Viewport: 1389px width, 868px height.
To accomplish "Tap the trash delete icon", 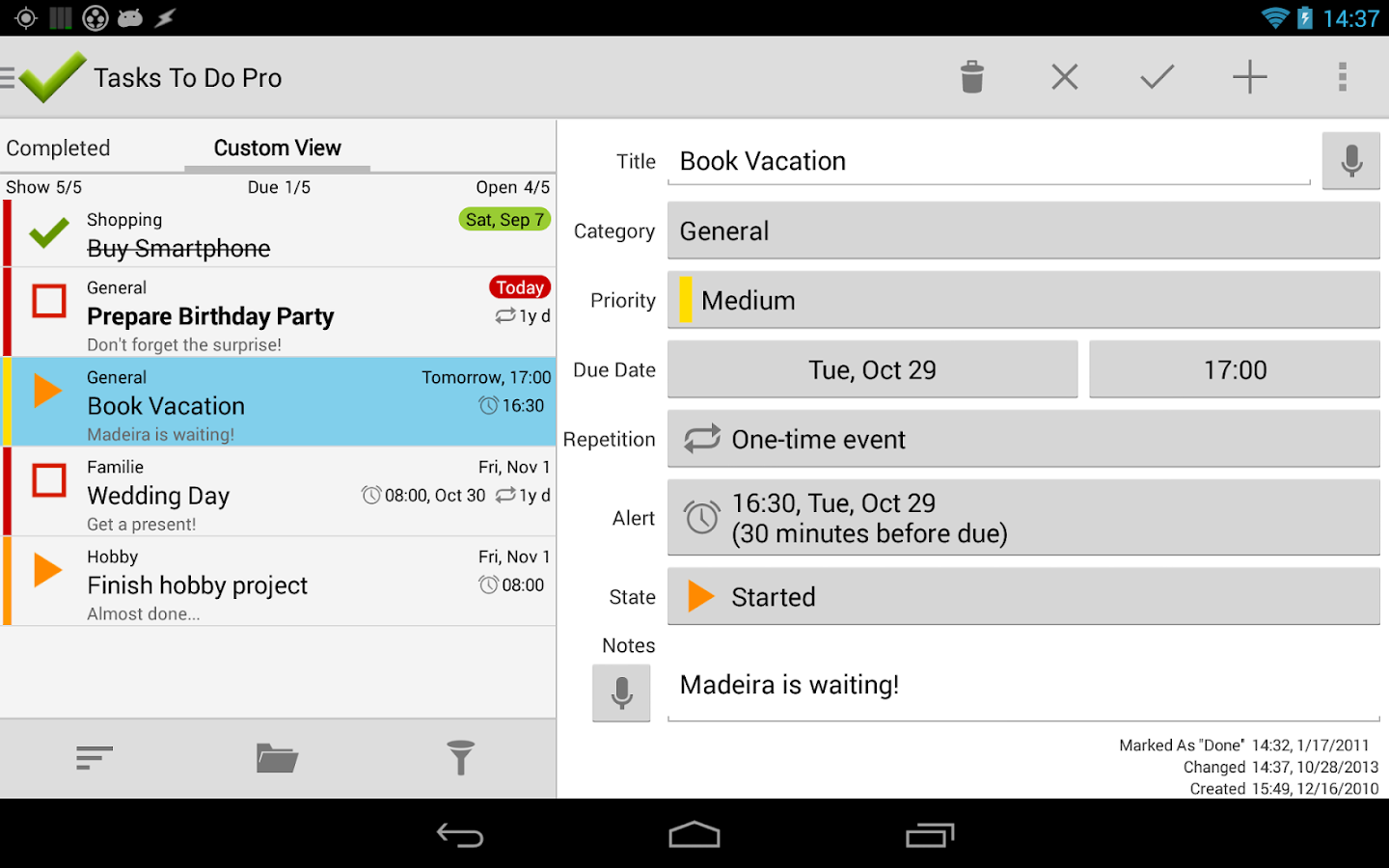I will [972, 77].
